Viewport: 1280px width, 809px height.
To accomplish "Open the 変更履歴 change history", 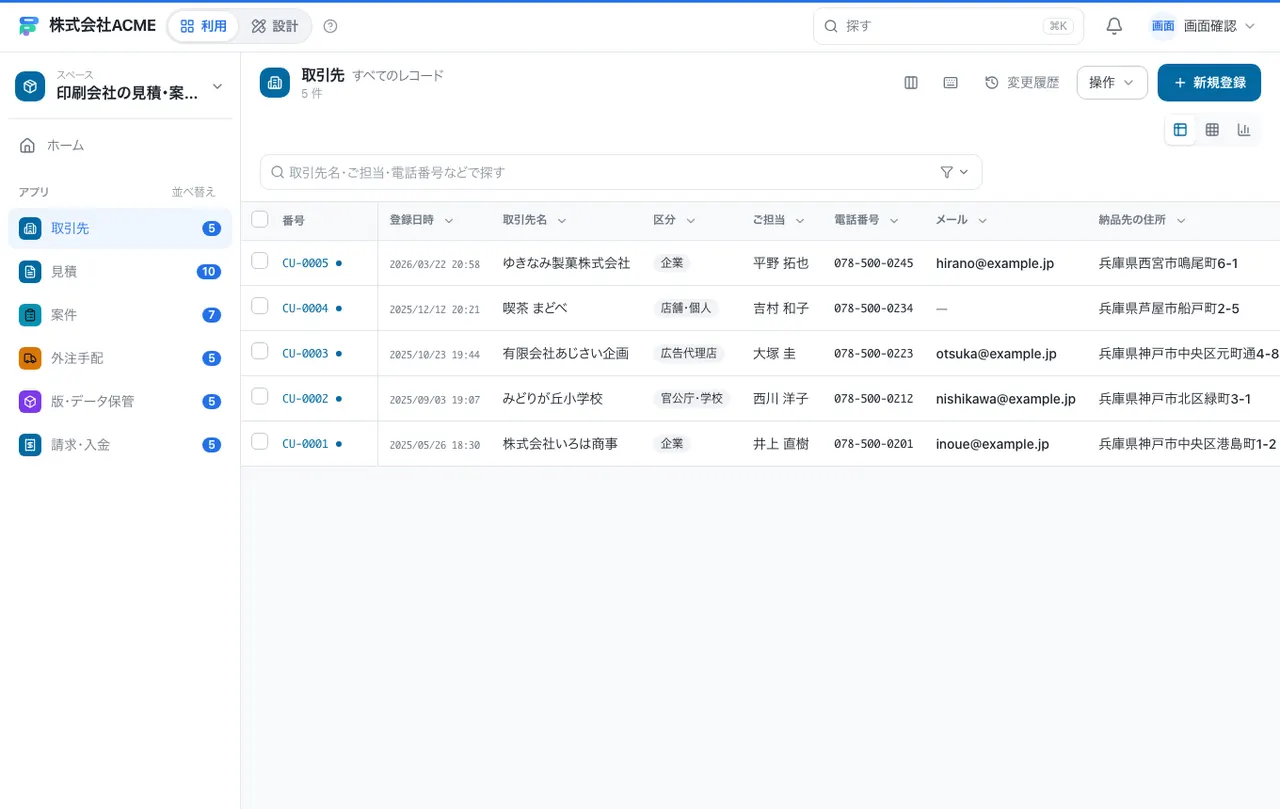I will click(1022, 83).
